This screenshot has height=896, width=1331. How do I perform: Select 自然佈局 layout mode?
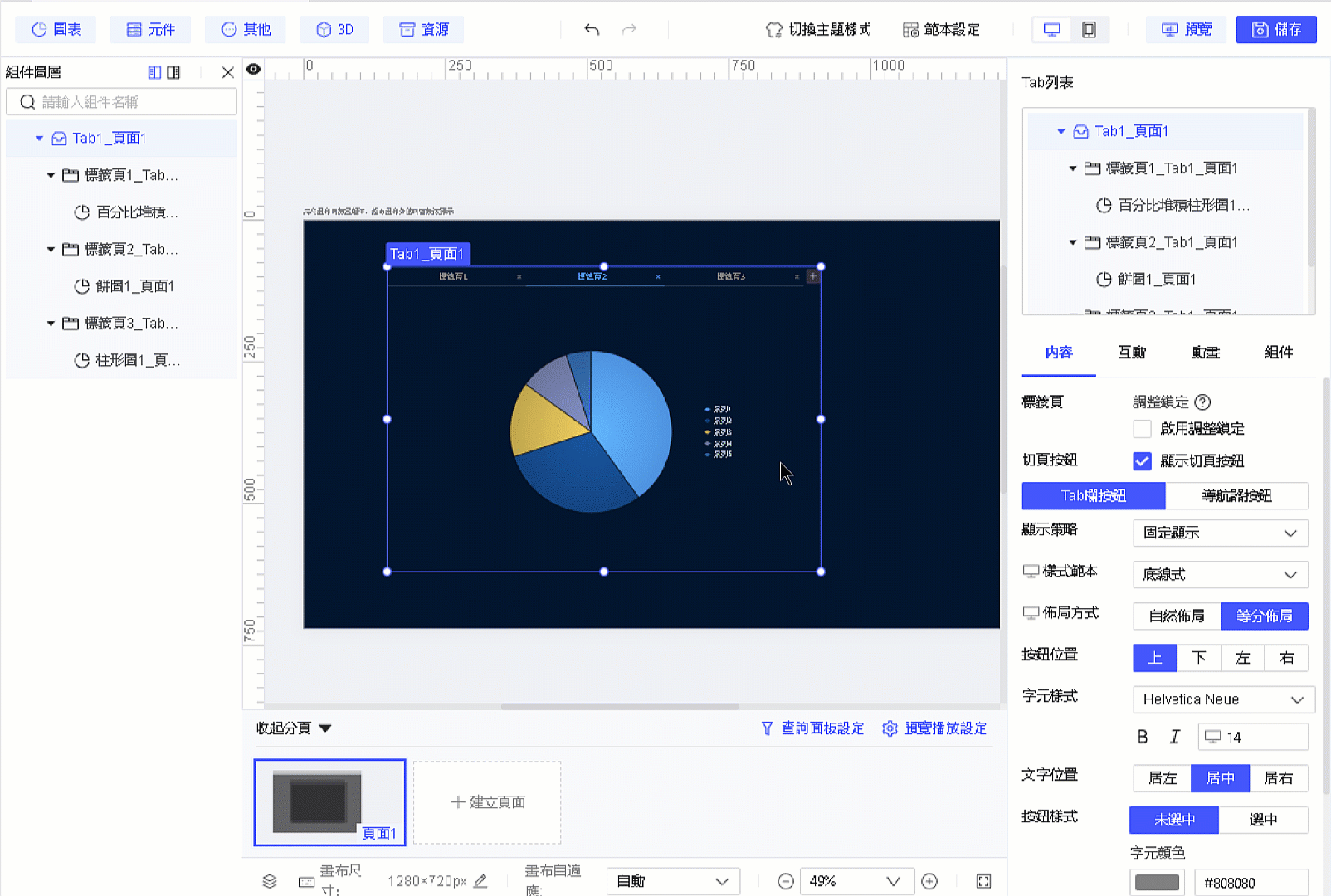click(x=1177, y=616)
